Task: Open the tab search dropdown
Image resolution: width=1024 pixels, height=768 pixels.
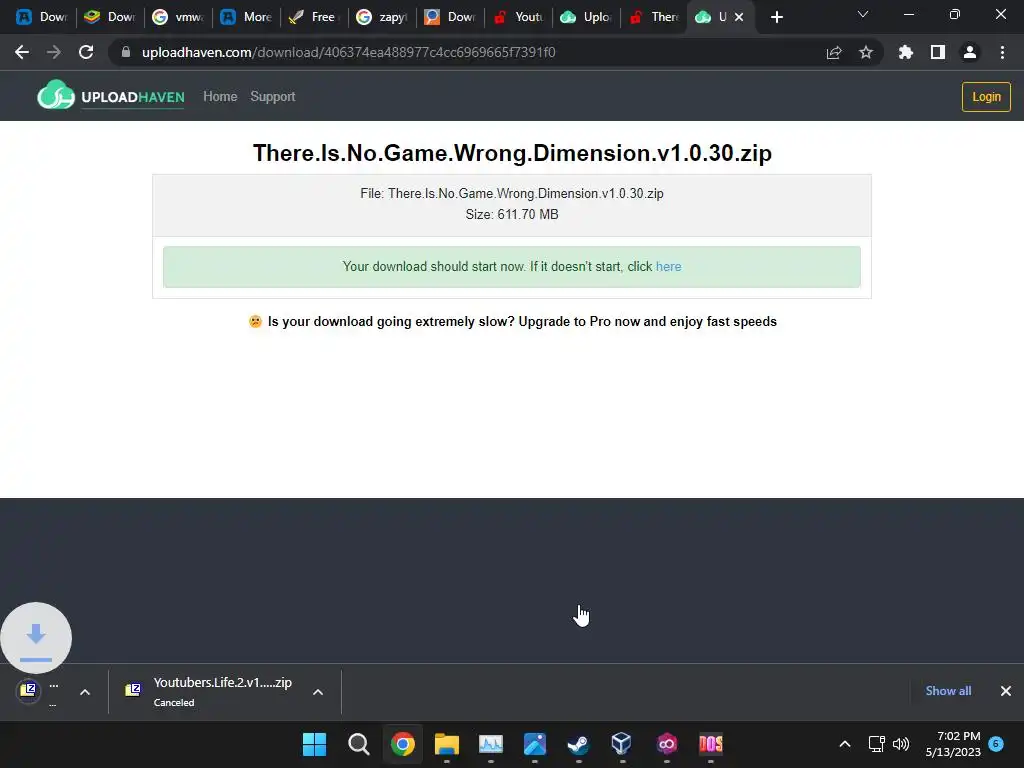Action: pyautogui.click(x=863, y=14)
